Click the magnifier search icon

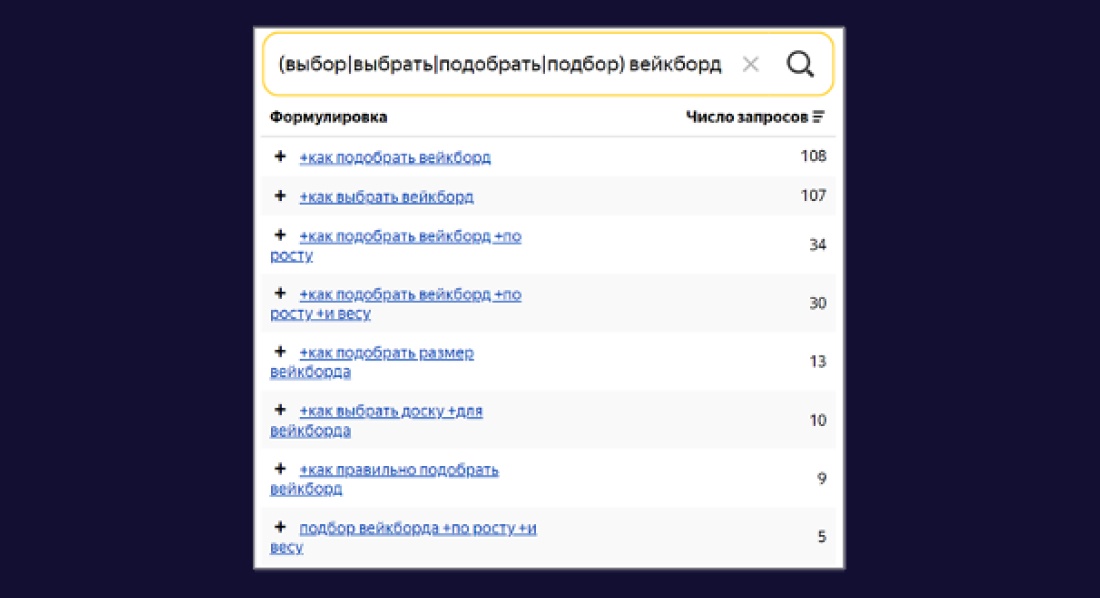(799, 63)
